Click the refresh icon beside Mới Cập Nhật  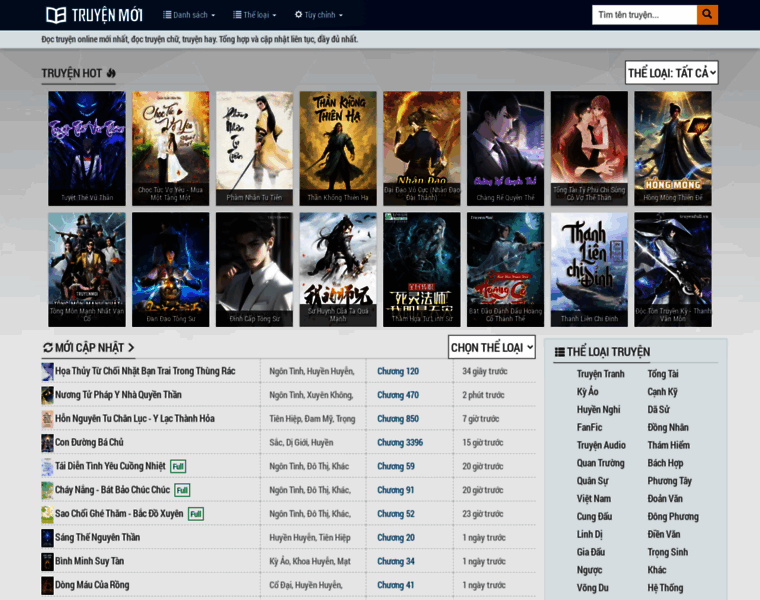click(48, 348)
